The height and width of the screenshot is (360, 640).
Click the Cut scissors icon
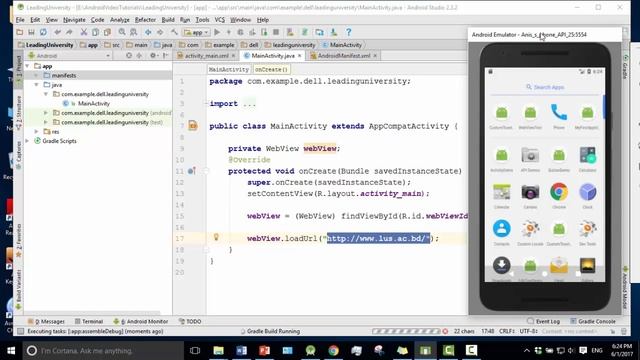click(x=84, y=32)
